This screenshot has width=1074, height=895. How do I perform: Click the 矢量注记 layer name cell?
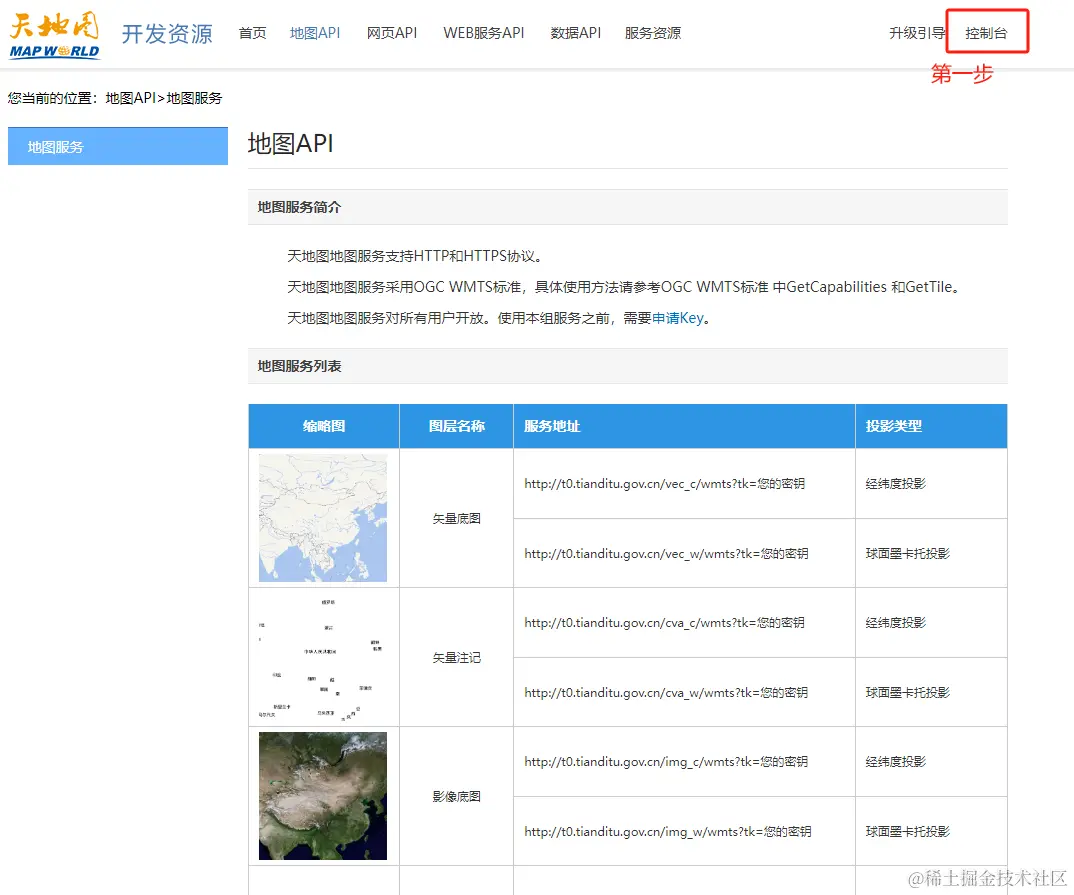(x=456, y=657)
